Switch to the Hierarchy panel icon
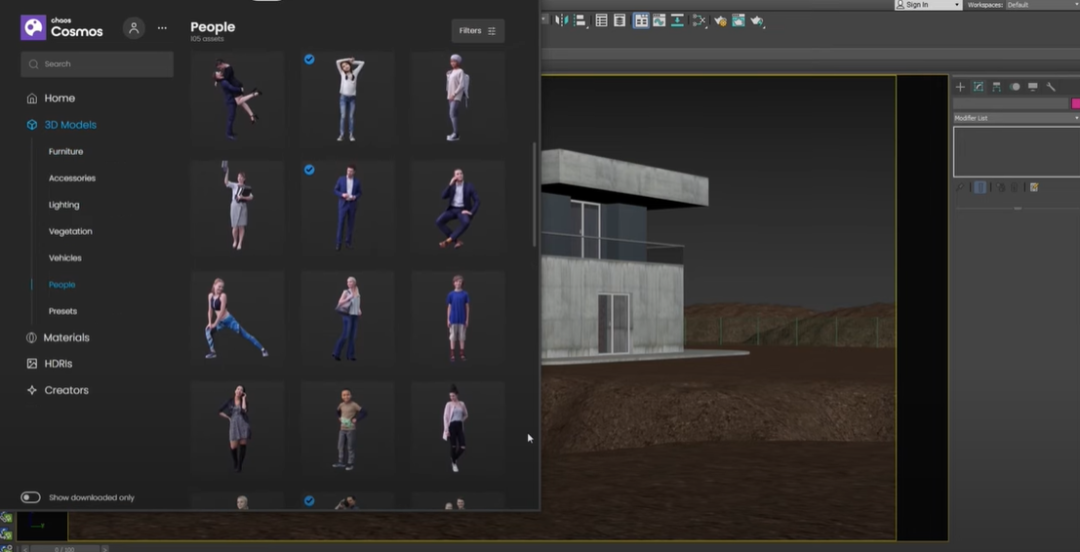The image size is (1080, 552). [x=997, y=87]
